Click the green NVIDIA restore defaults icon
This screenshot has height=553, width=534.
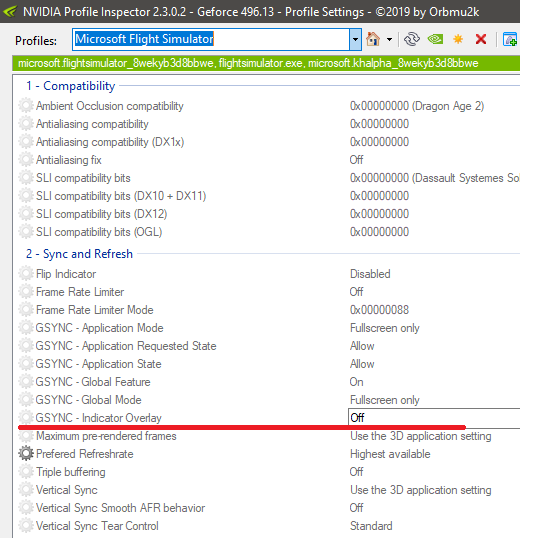(435, 39)
